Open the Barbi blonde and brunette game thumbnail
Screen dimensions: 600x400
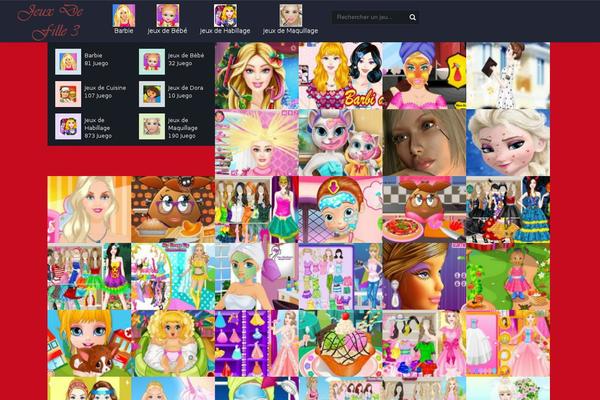point(341,76)
